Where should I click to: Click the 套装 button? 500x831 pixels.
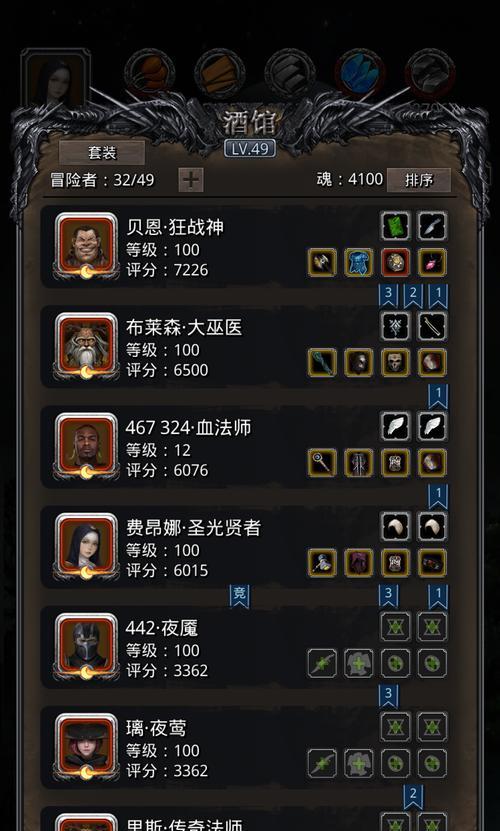click(x=102, y=153)
